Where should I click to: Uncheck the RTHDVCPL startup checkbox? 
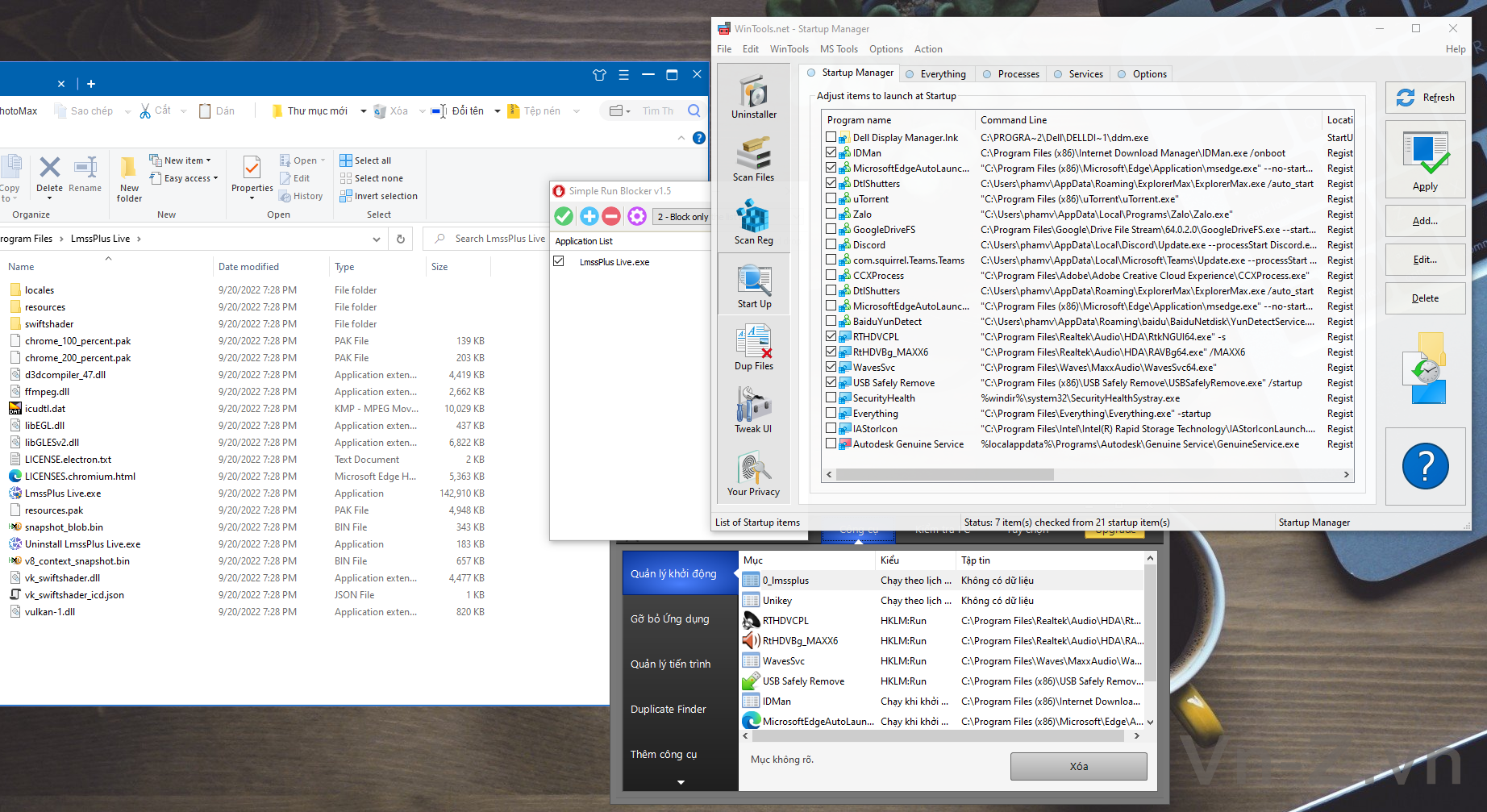click(831, 336)
